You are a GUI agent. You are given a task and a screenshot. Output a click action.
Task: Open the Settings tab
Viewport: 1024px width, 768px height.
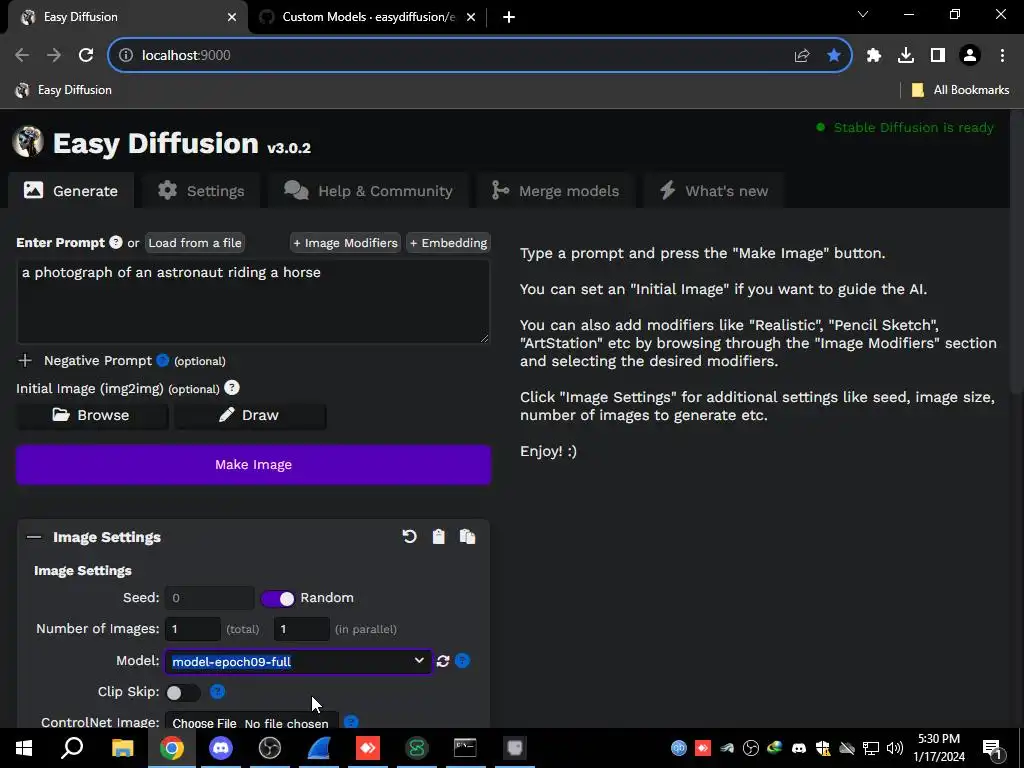[x=201, y=191]
